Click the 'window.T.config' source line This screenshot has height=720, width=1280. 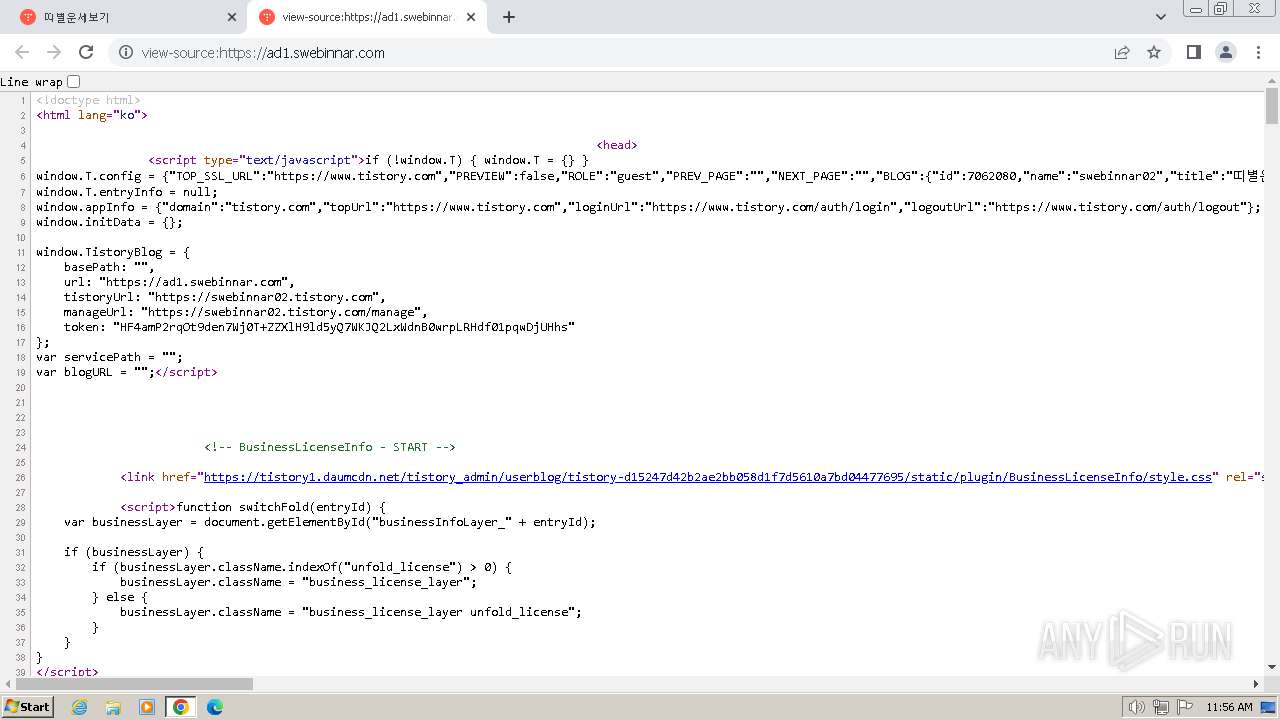(650, 177)
